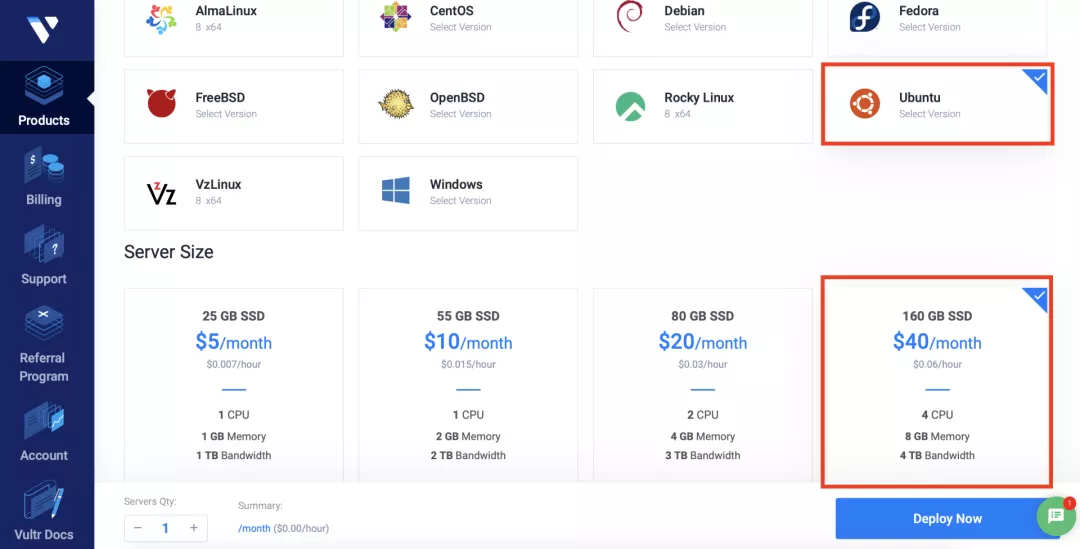Go to Support menu label

click(x=44, y=279)
